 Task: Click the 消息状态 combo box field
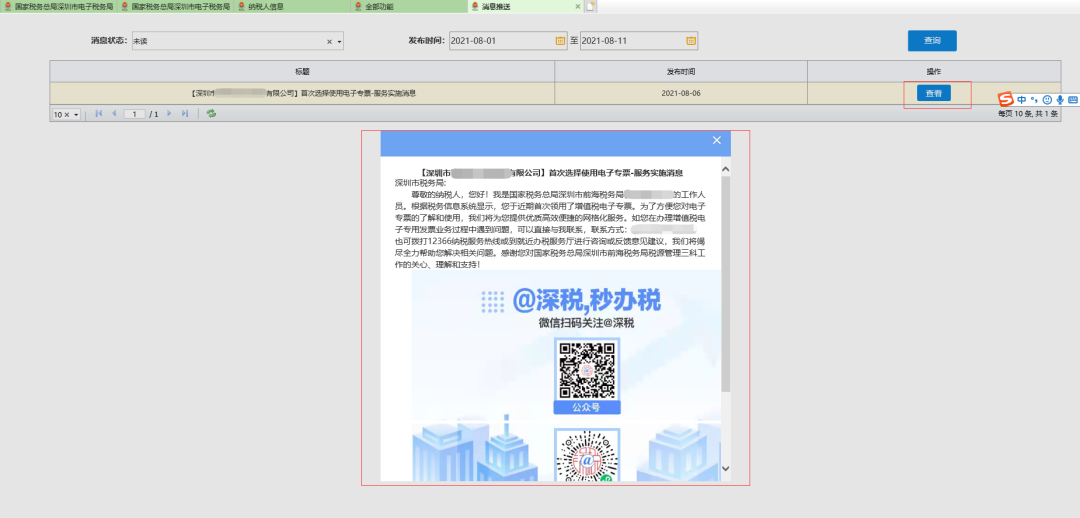pos(238,41)
